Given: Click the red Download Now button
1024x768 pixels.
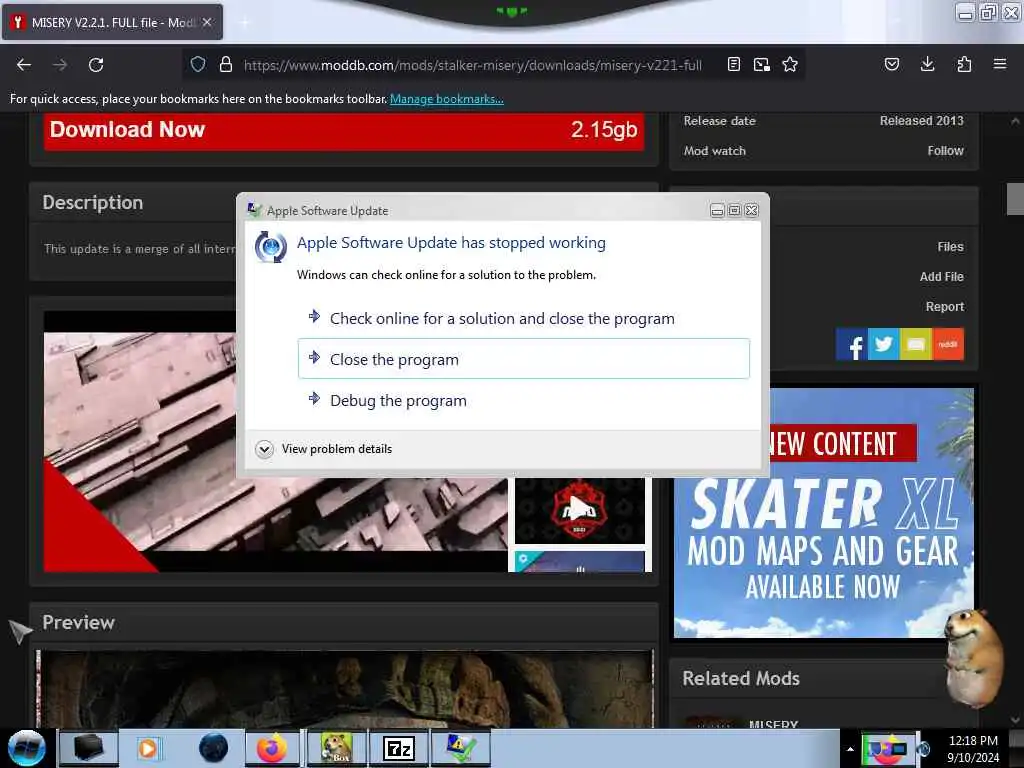Looking at the screenshot, I should 344,131.
